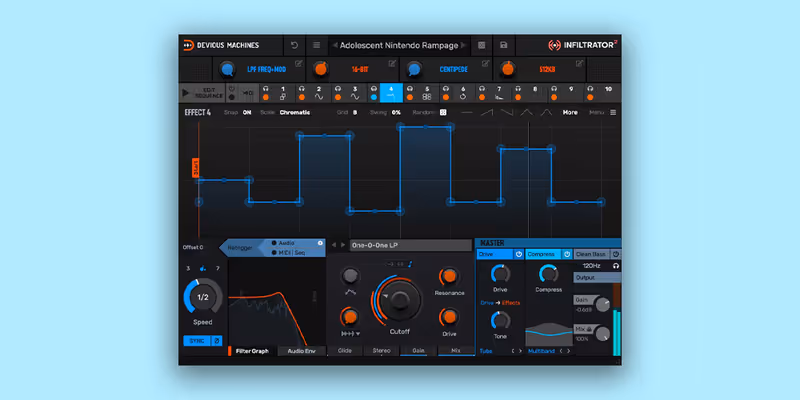The image size is (800, 400).
Task: Edit the LPF FREQ+MOD macro assignment
Action: 299,63
